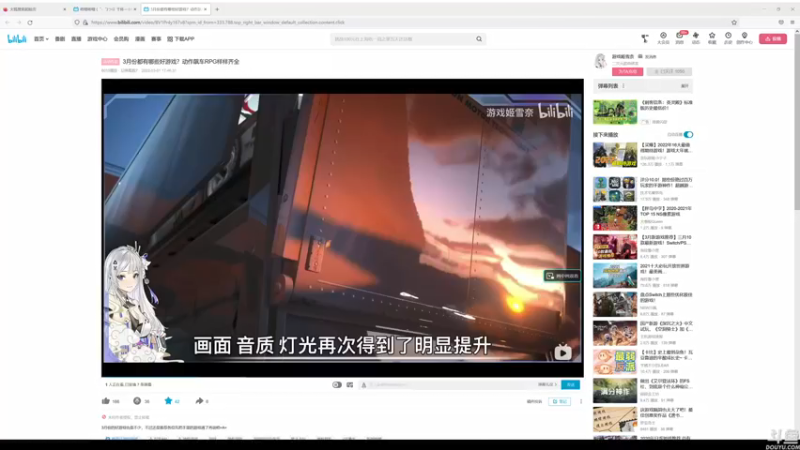
Task: Click the three-dot icon beside 弹幕列表
Action: tap(623, 86)
